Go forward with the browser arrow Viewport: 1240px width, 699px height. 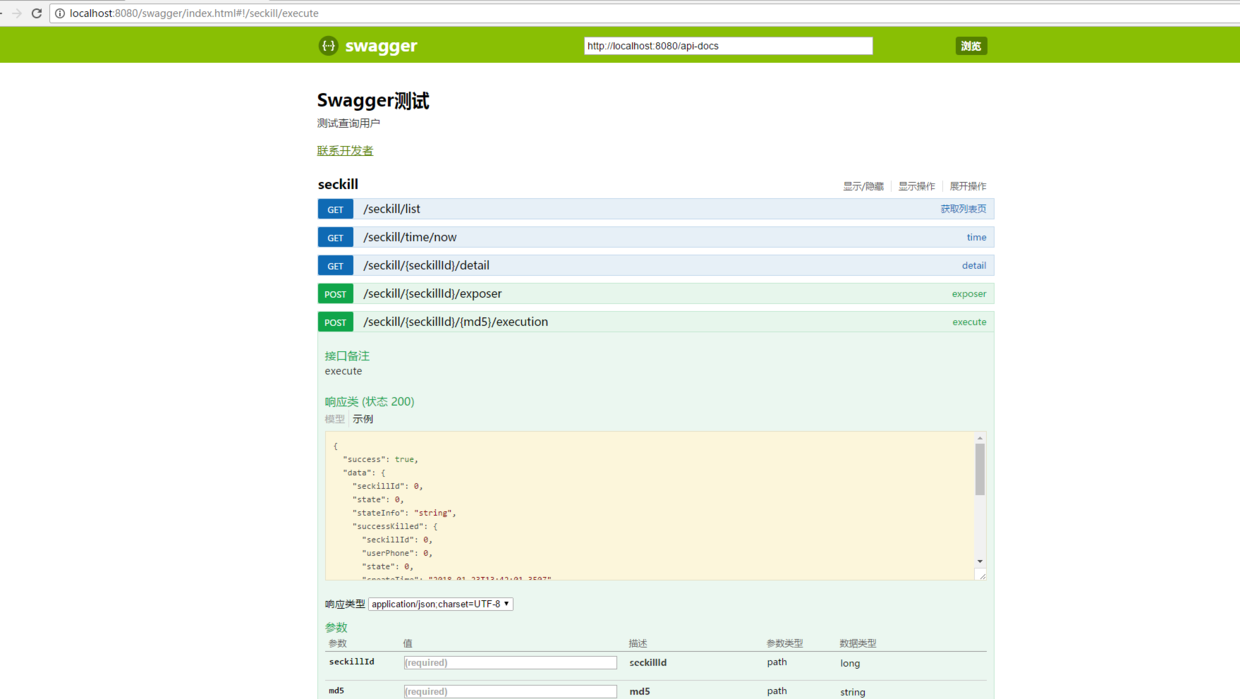16,13
